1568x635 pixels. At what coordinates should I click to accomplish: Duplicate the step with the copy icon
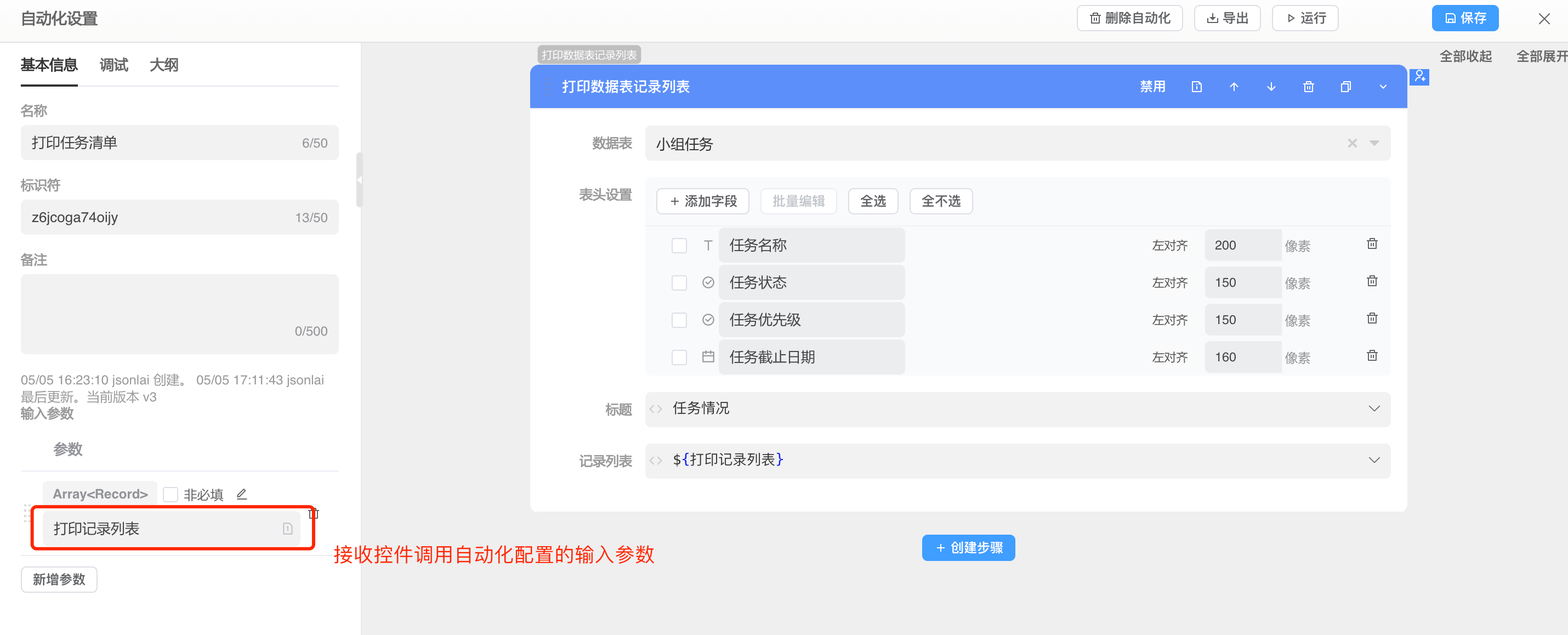(1346, 87)
